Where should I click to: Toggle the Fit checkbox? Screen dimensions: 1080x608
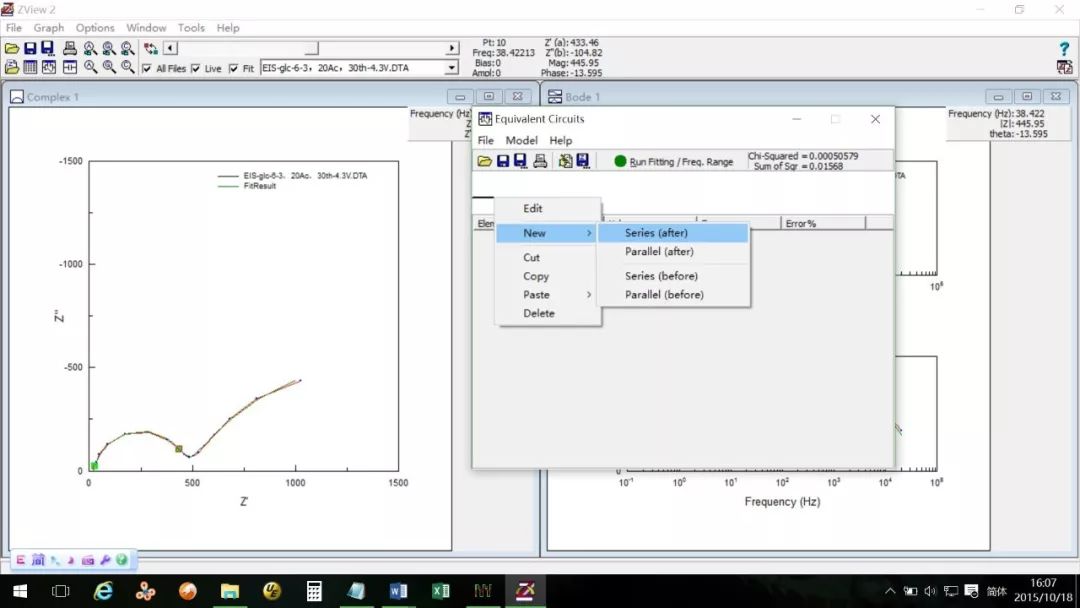coord(233,68)
